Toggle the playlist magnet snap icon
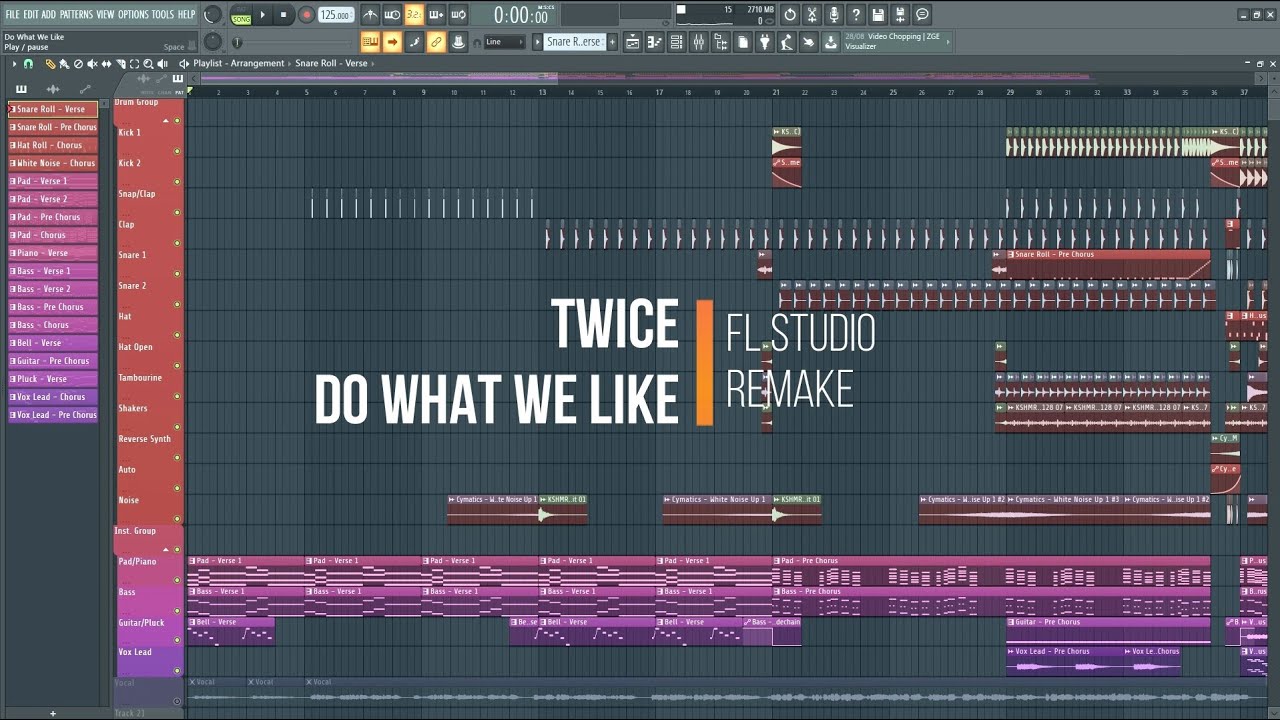Viewport: 1280px width, 720px height. point(29,64)
